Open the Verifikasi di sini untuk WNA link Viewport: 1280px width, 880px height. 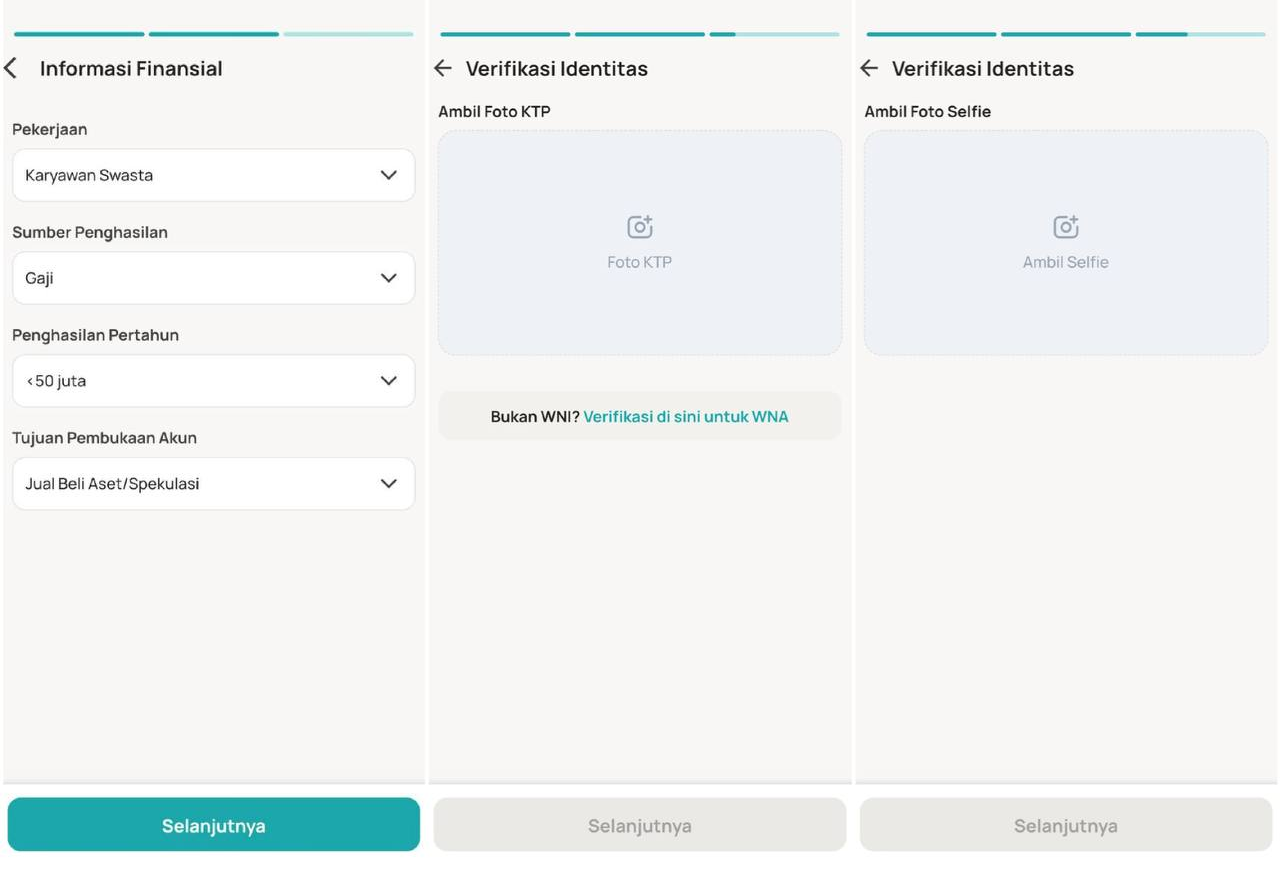pyautogui.click(x=686, y=416)
